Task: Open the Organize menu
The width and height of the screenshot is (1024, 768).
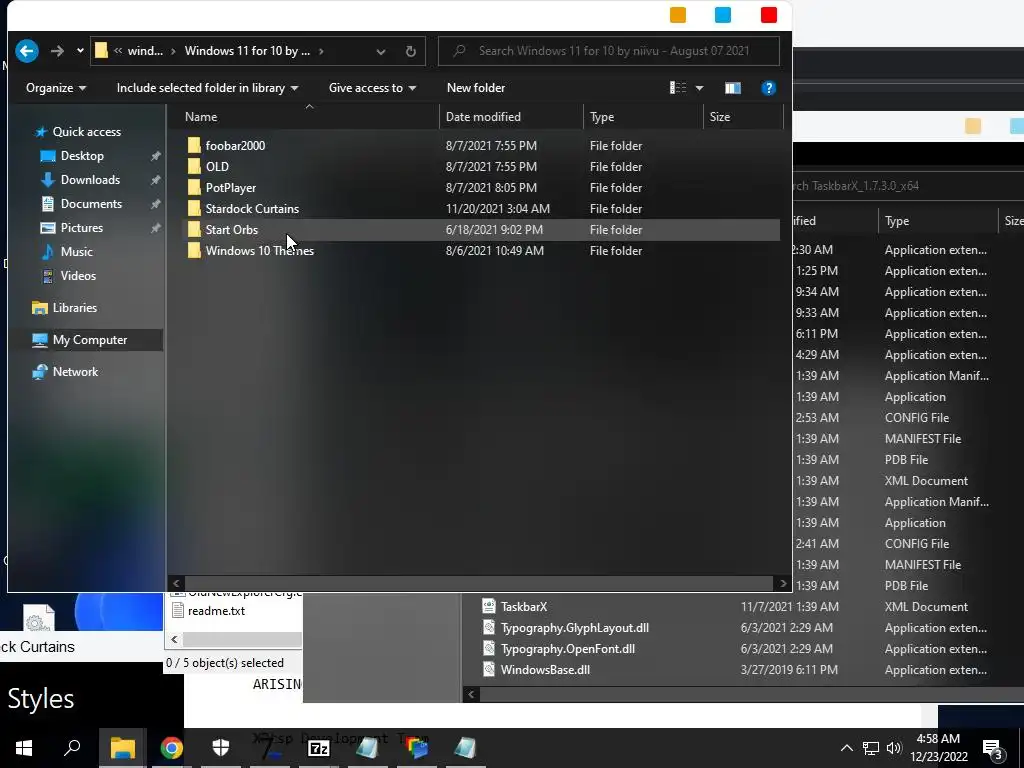Action: pyautogui.click(x=56, y=88)
